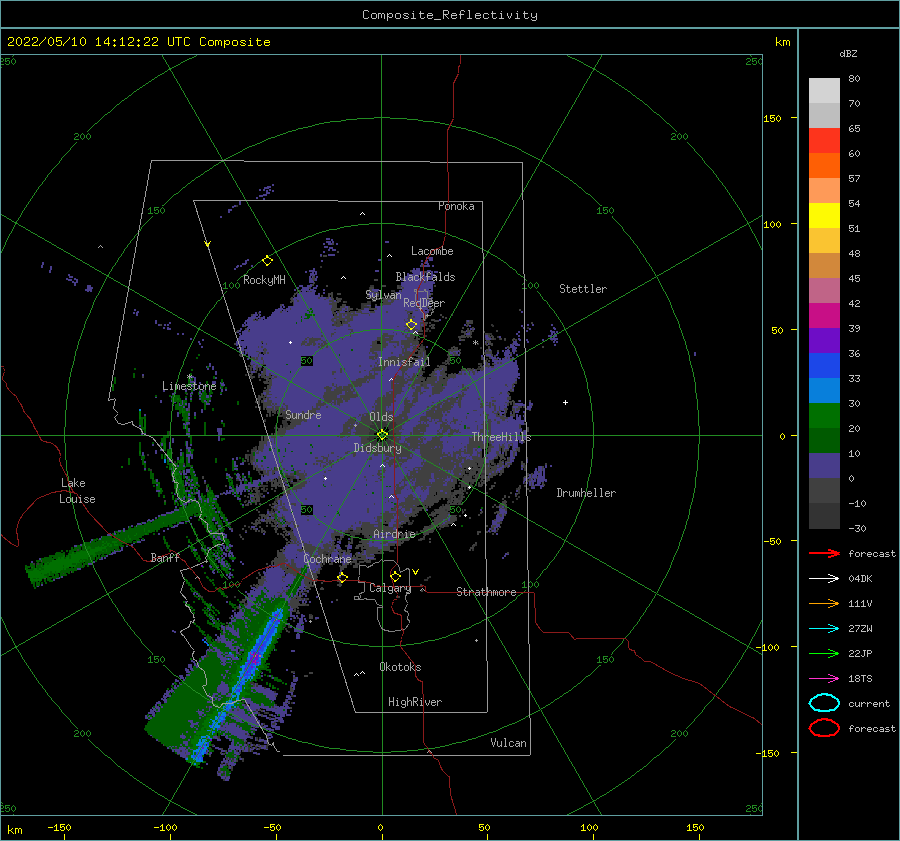Select the green swatch between 30 and 20 dBZ
This screenshot has height=841, width=900.
click(x=824, y=416)
